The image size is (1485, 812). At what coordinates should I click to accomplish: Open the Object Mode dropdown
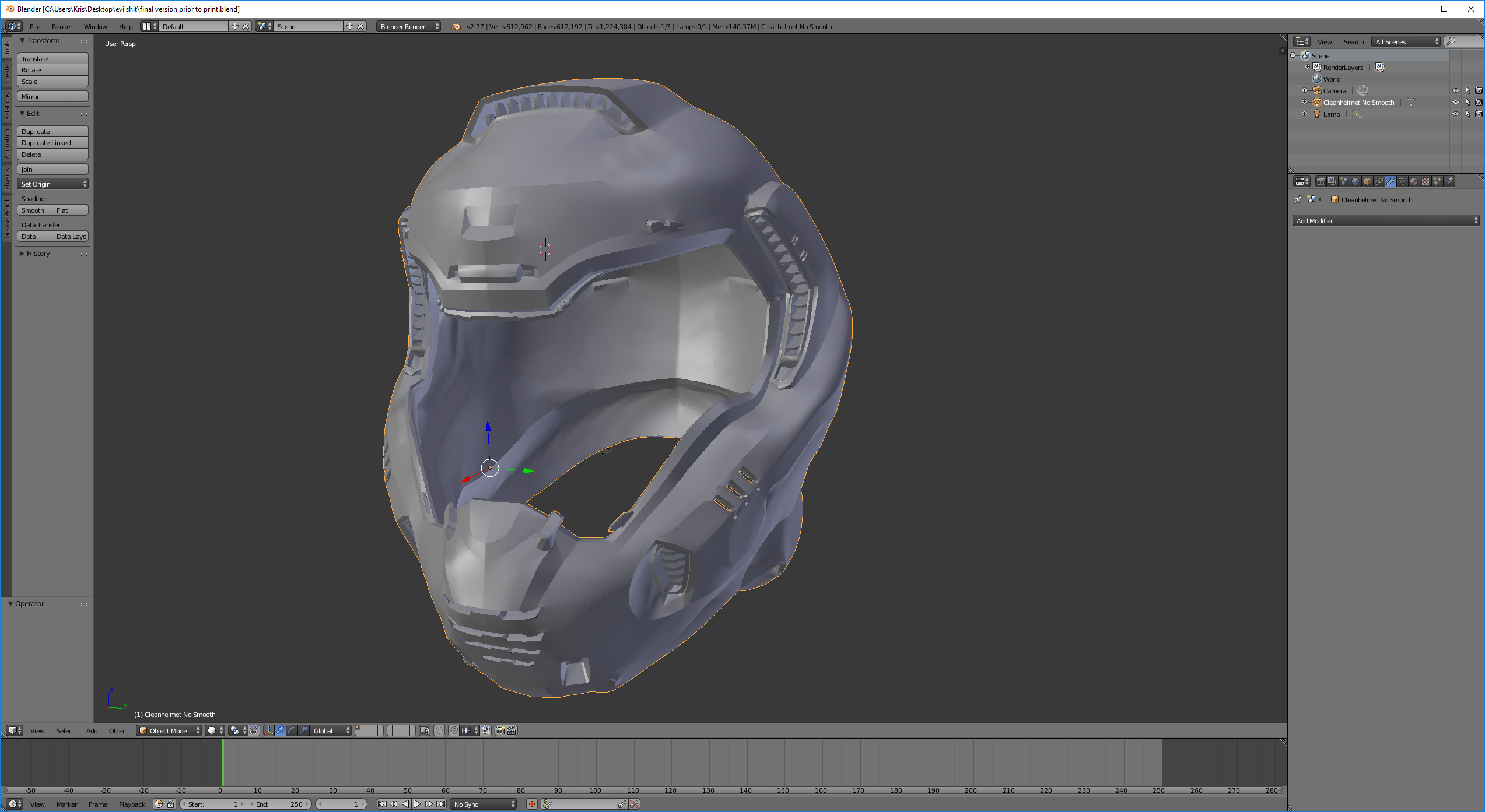[x=169, y=730]
